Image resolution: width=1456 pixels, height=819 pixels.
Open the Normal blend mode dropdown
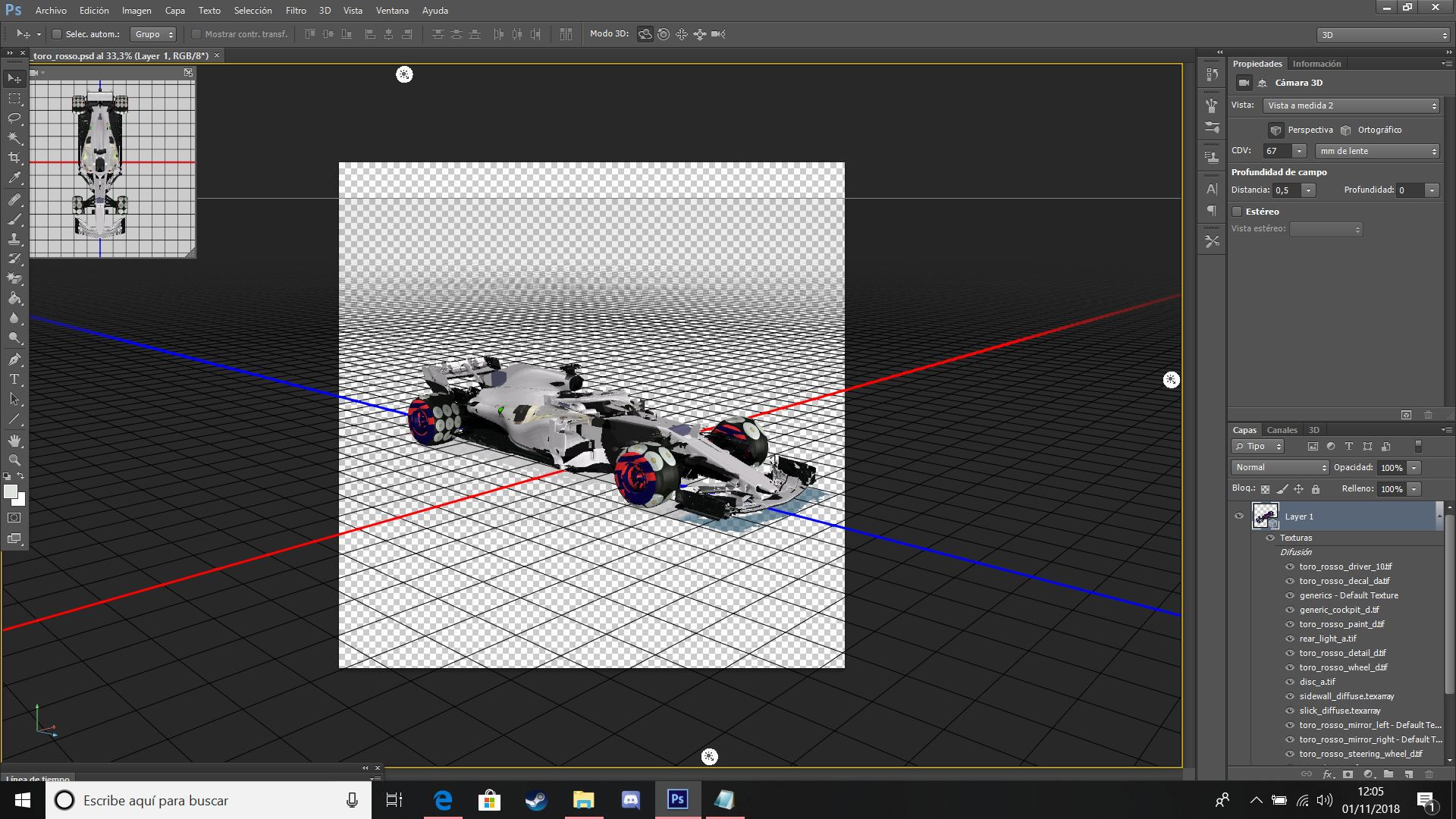coord(1280,468)
